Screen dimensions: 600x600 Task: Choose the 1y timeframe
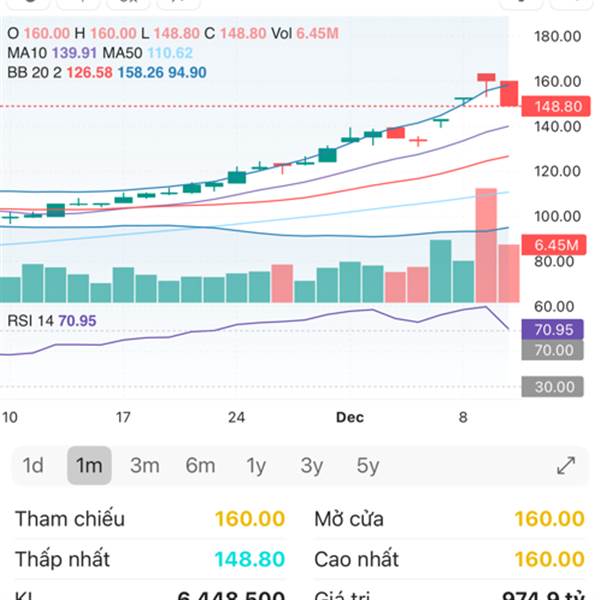[x=256, y=465]
